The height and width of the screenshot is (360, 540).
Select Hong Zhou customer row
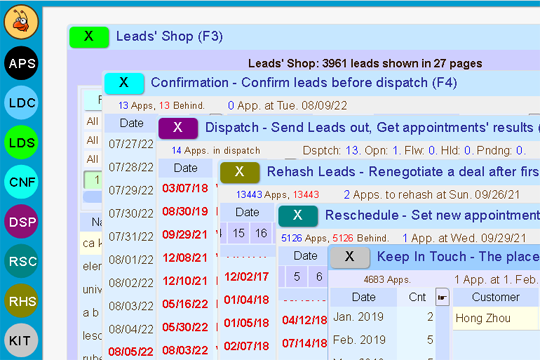pyautogui.click(x=496, y=318)
